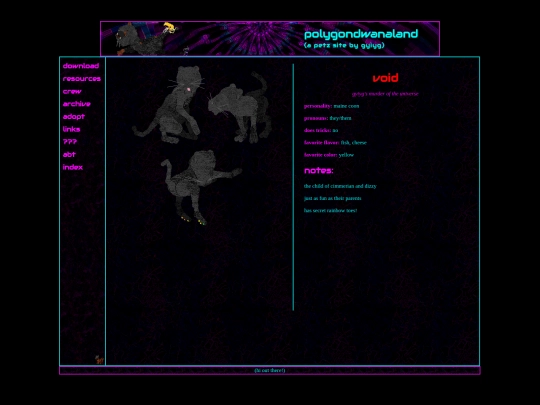This screenshot has width=540, height=405.
Task: Click the 'does tricks: no' line
Action: pyautogui.click(x=321, y=130)
